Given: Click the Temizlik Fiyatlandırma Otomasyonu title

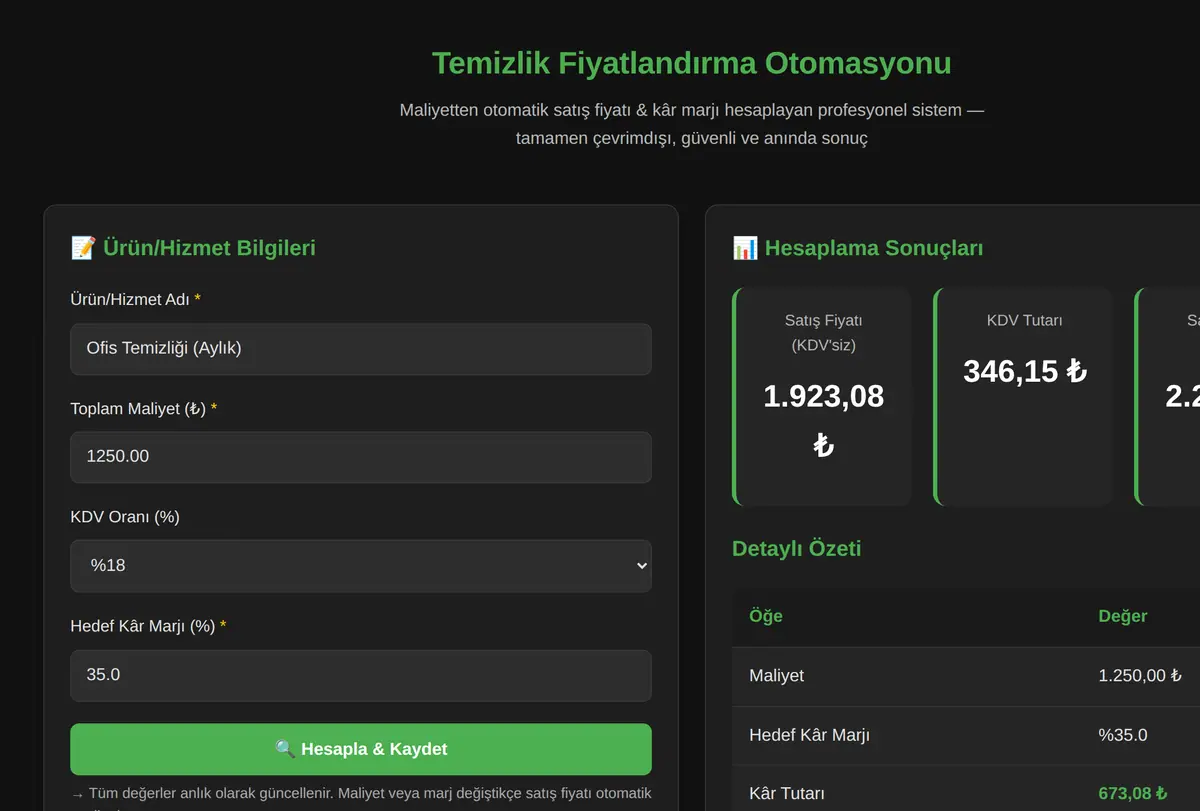Looking at the screenshot, I should pyautogui.click(x=691, y=63).
